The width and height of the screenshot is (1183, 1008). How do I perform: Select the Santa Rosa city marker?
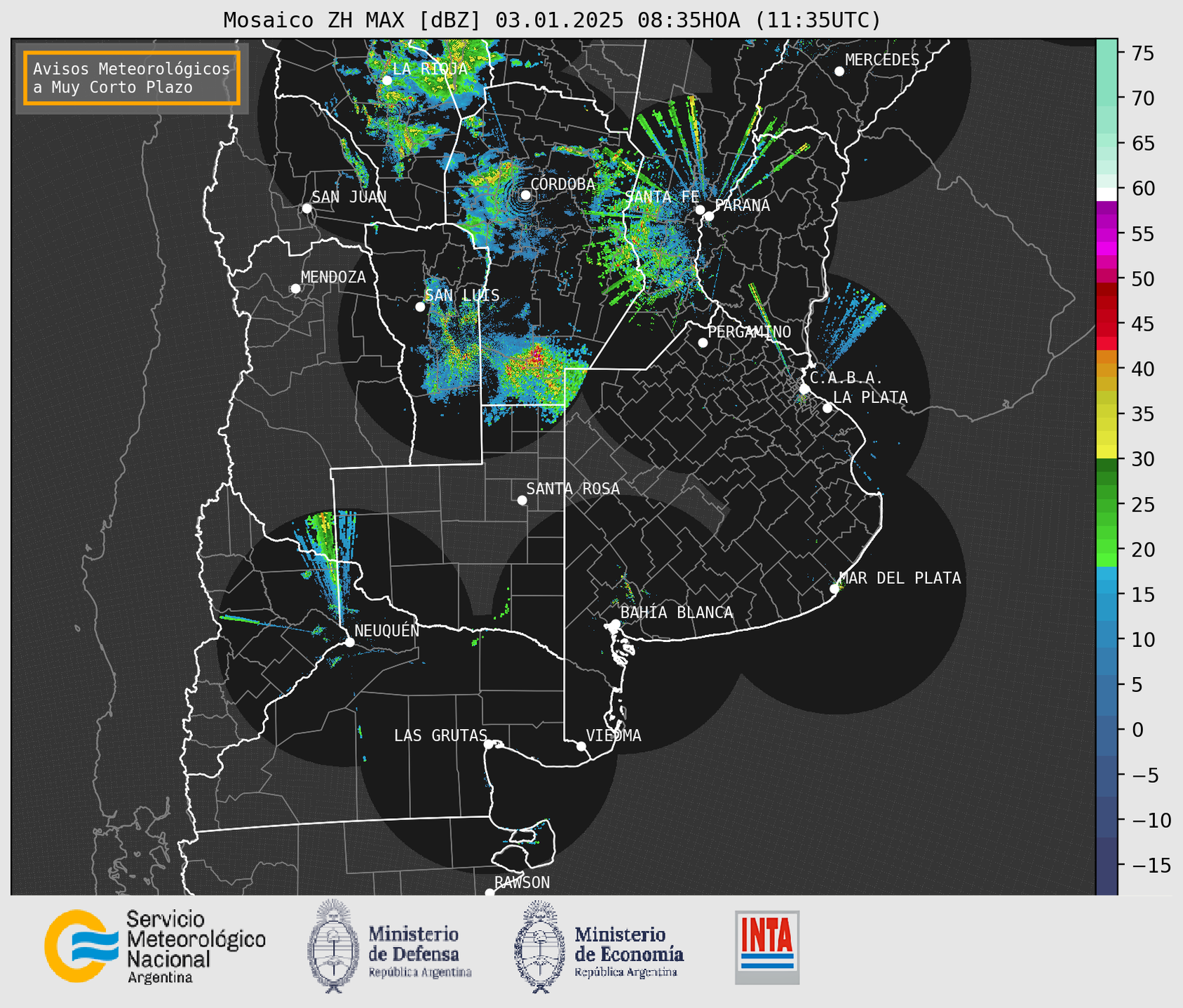pyautogui.click(x=522, y=500)
